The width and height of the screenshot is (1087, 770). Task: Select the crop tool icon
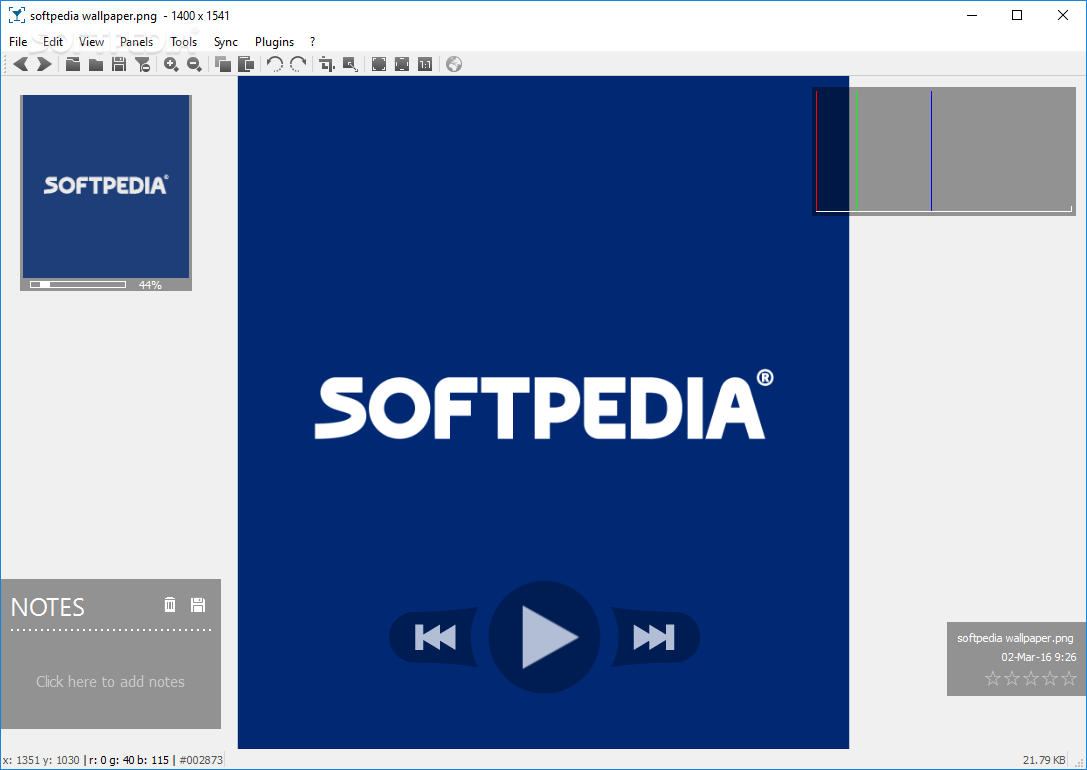pyautogui.click(x=327, y=64)
